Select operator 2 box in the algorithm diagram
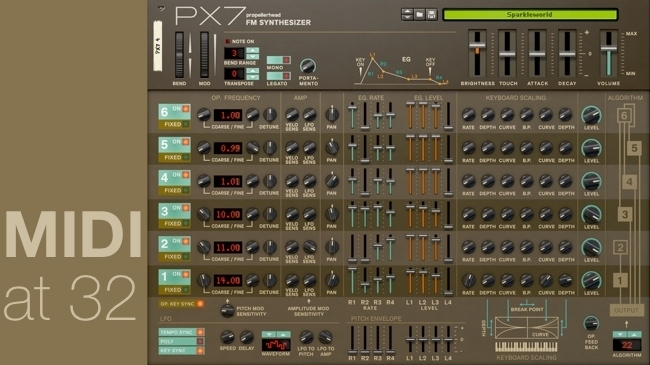 [x=620, y=248]
